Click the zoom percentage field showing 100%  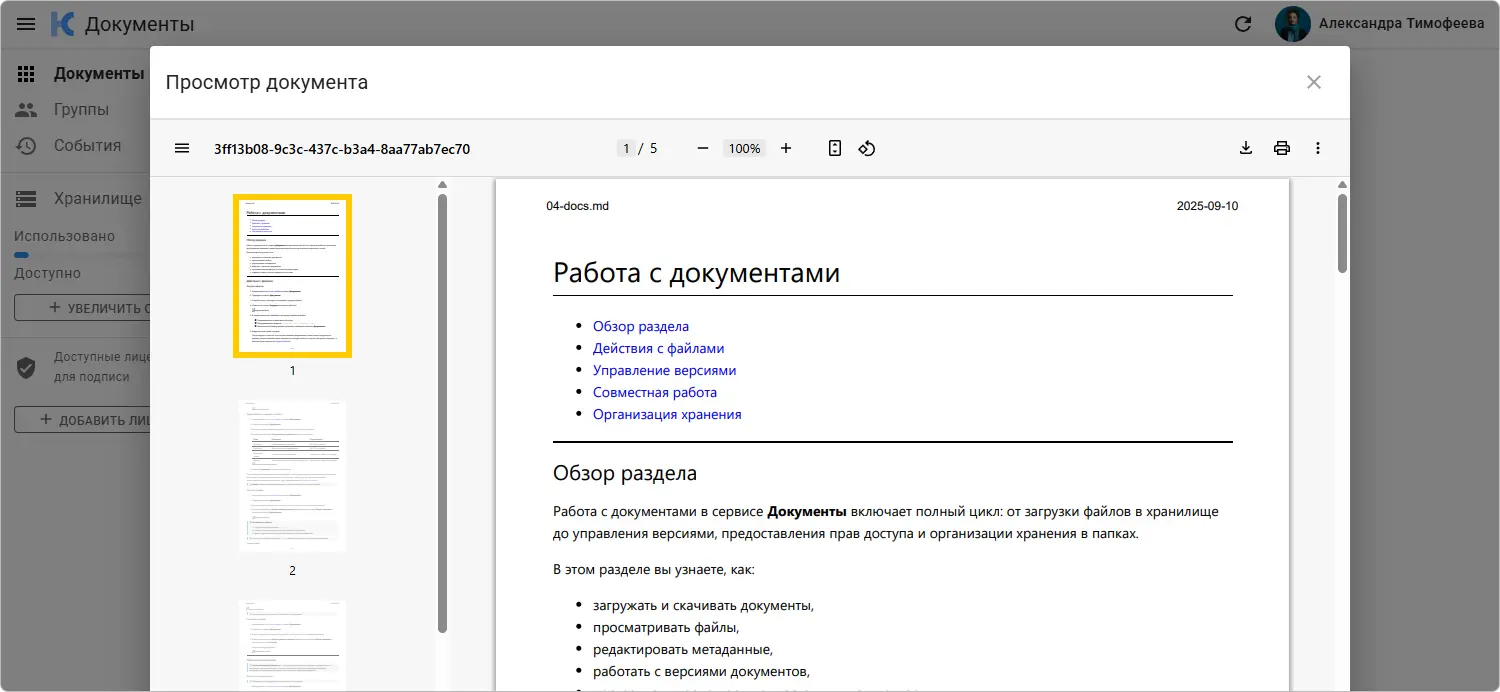pos(744,148)
